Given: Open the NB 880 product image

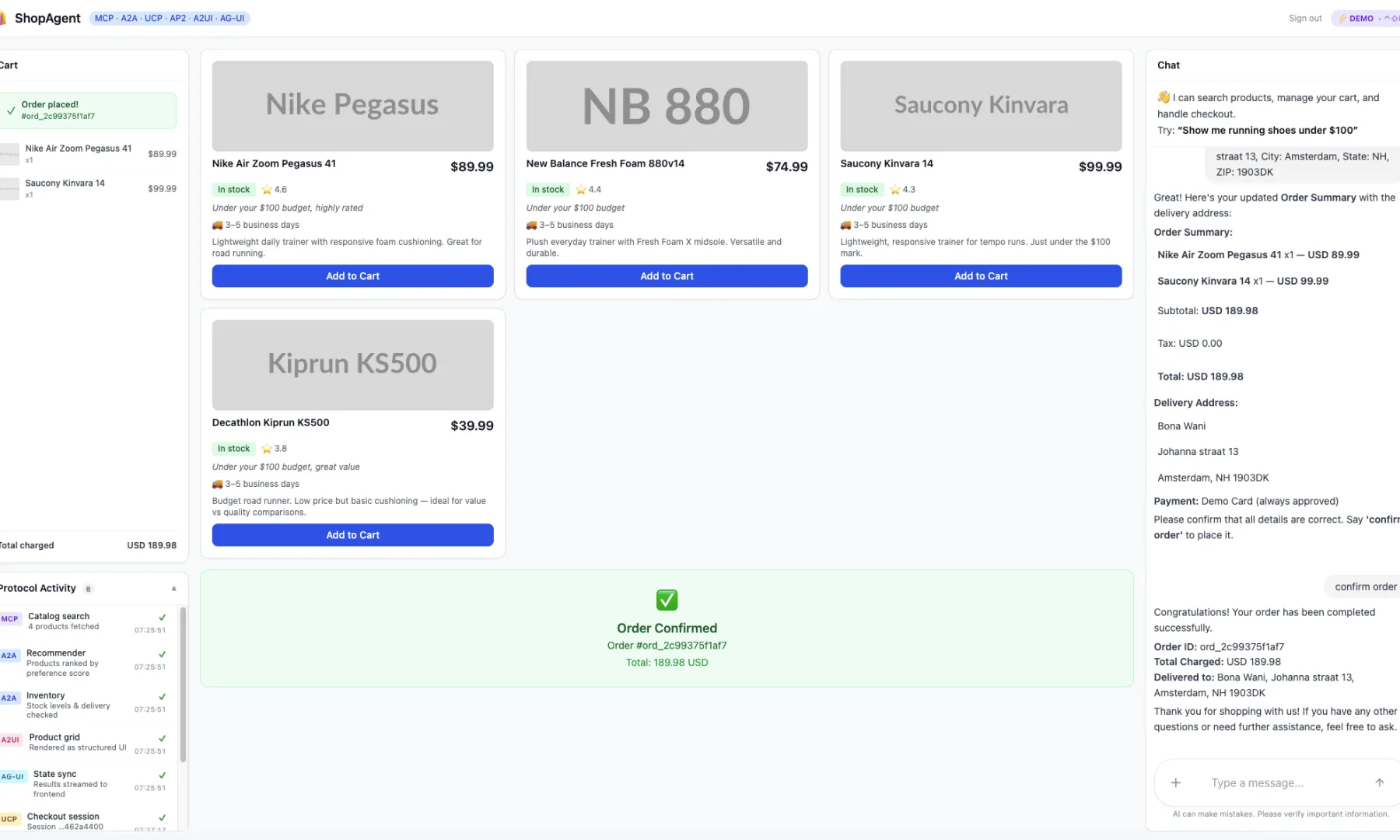Looking at the screenshot, I should pos(667,106).
